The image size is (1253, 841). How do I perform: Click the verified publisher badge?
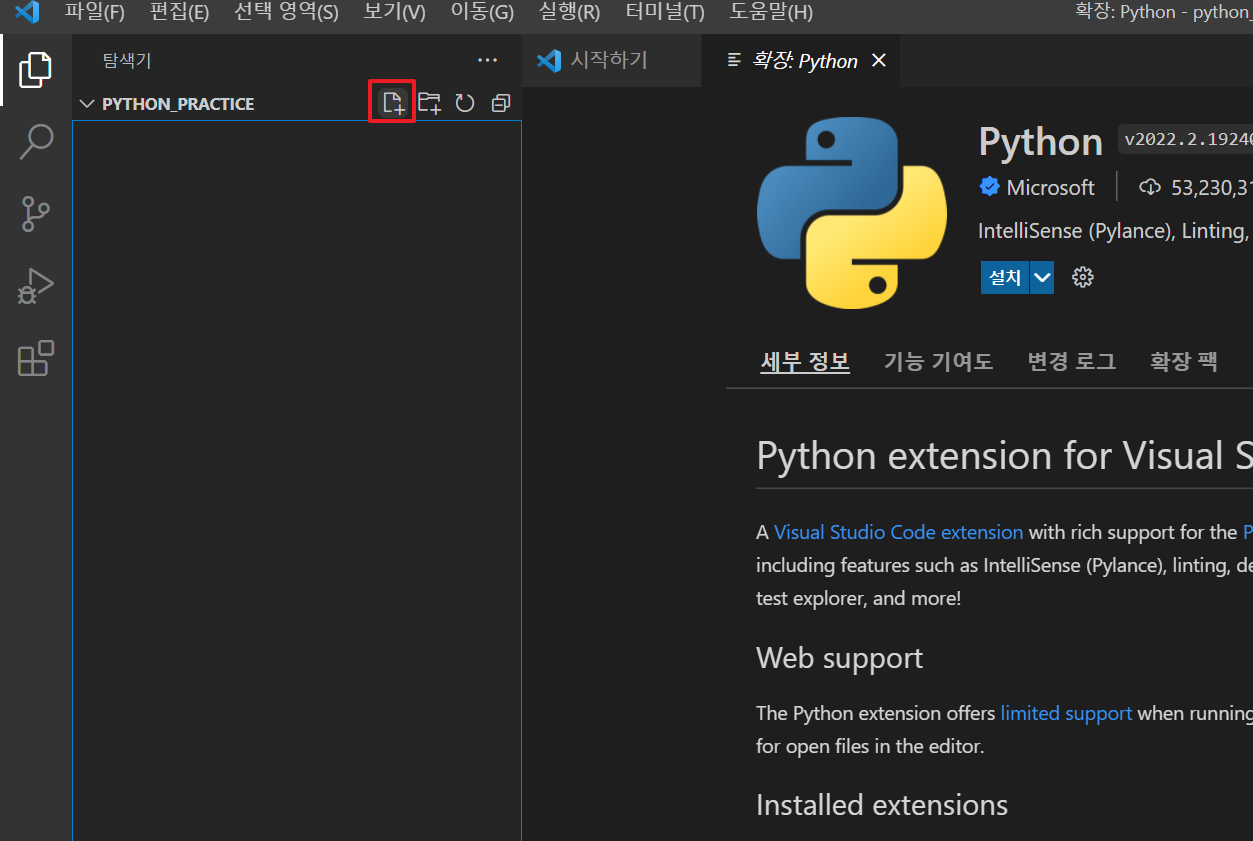[990, 187]
